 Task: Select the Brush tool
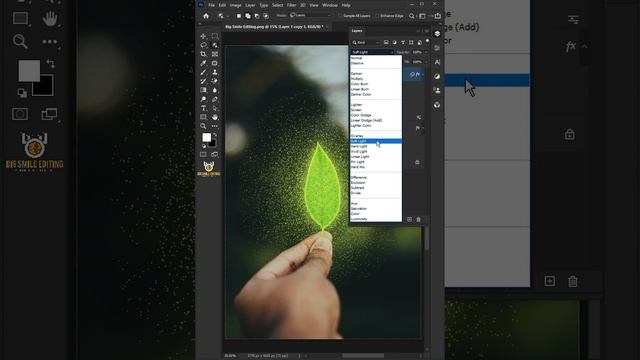pos(203,72)
